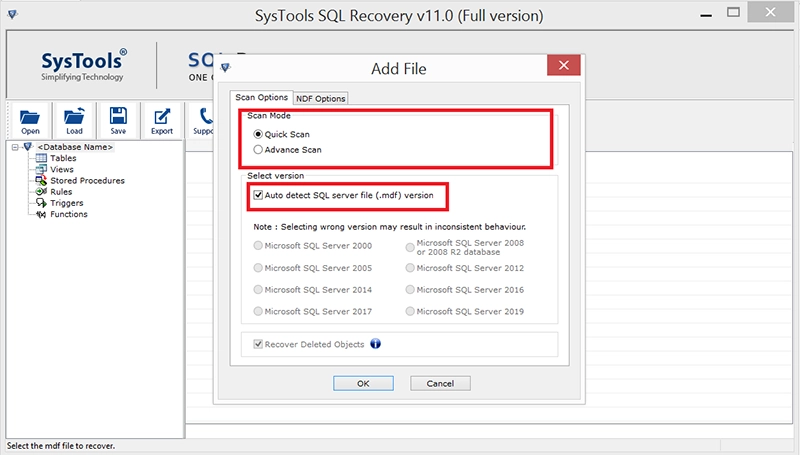The image size is (800, 455).
Task: Click the Add File dialog title icon
Action: click(225, 68)
